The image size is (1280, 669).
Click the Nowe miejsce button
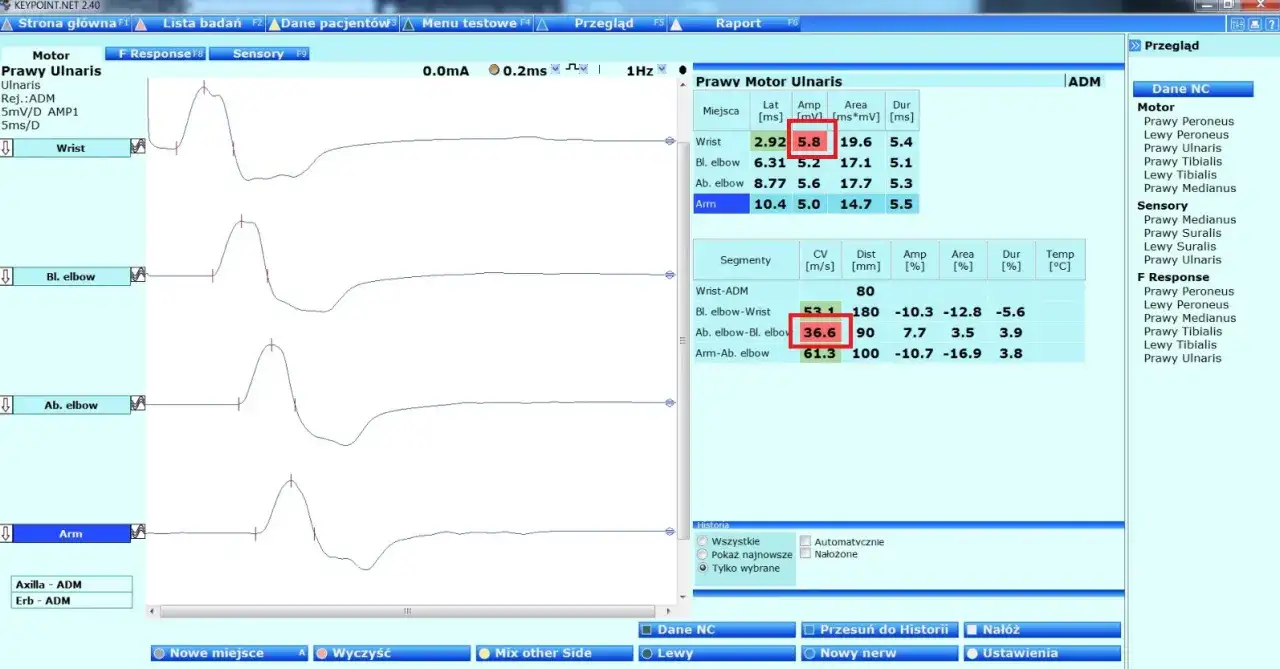pos(230,653)
